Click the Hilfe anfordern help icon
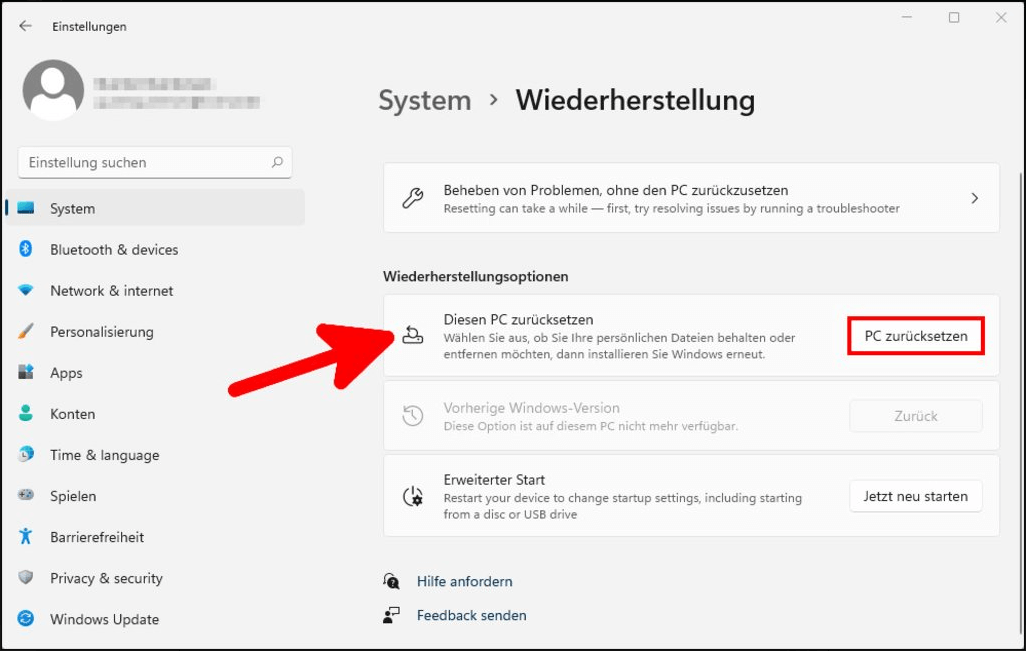 tap(391, 580)
